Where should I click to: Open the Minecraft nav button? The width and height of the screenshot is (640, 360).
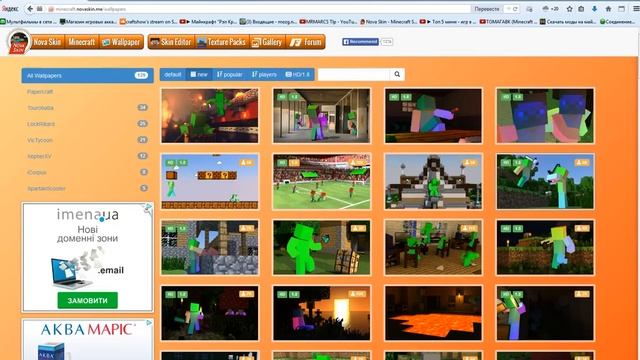[82, 42]
